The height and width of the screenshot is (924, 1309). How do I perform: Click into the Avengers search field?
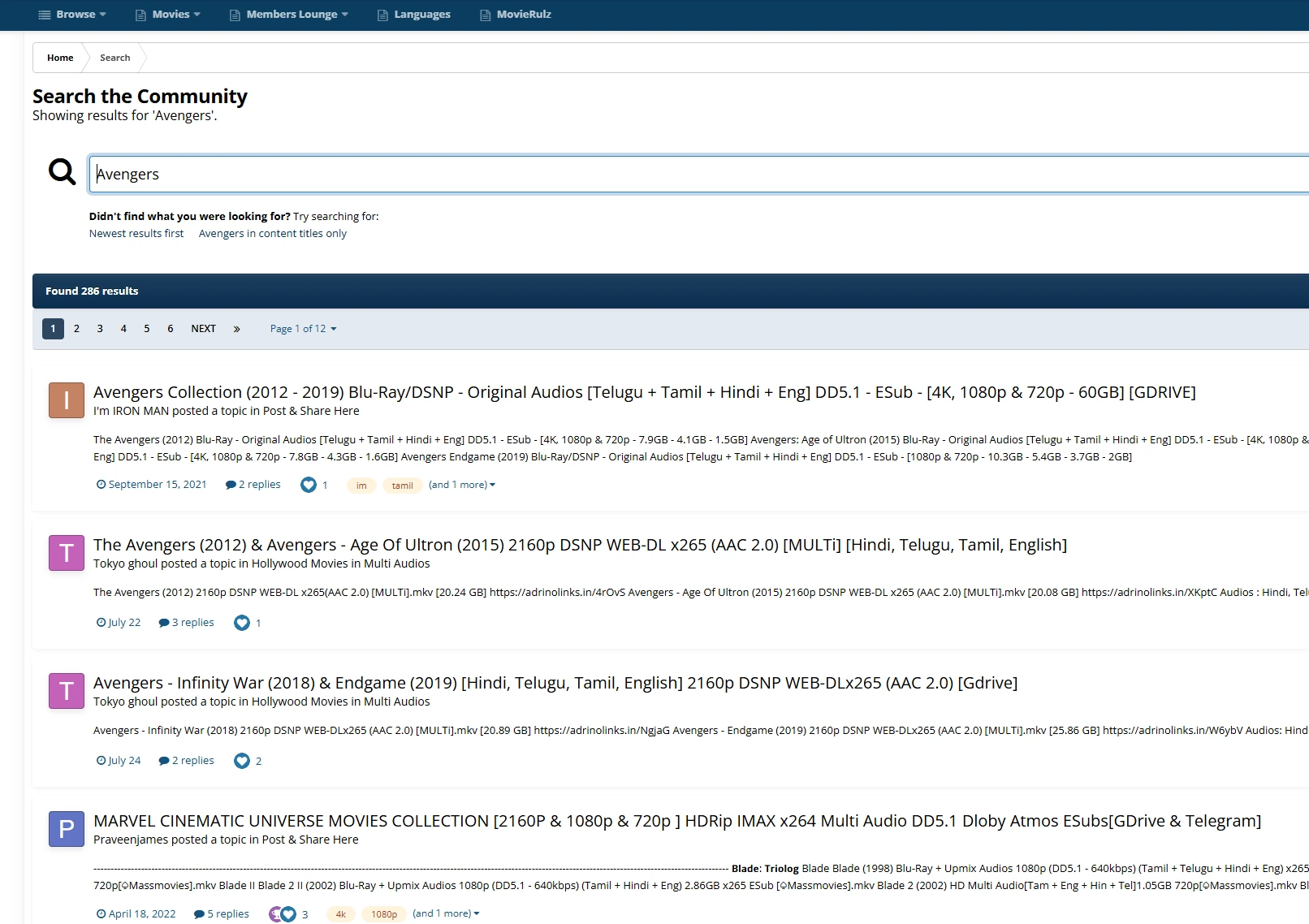pyautogui.click(x=650, y=174)
